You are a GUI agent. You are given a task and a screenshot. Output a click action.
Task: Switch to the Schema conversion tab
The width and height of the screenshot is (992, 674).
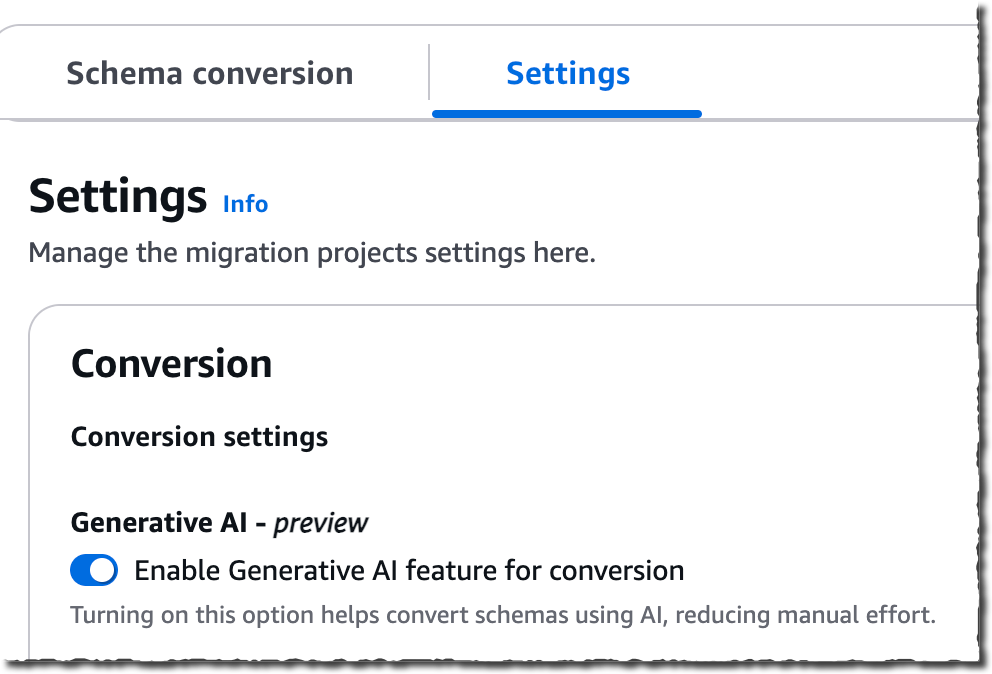click(x=208, y=72)
